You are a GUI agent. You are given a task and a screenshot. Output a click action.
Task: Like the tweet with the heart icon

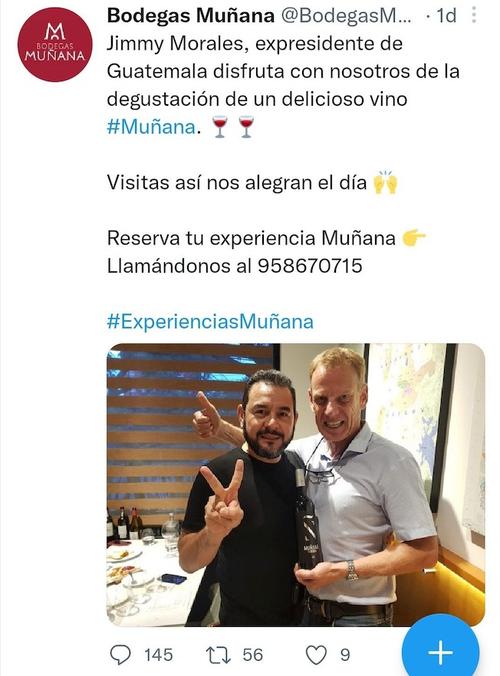(x=316, y=655)
